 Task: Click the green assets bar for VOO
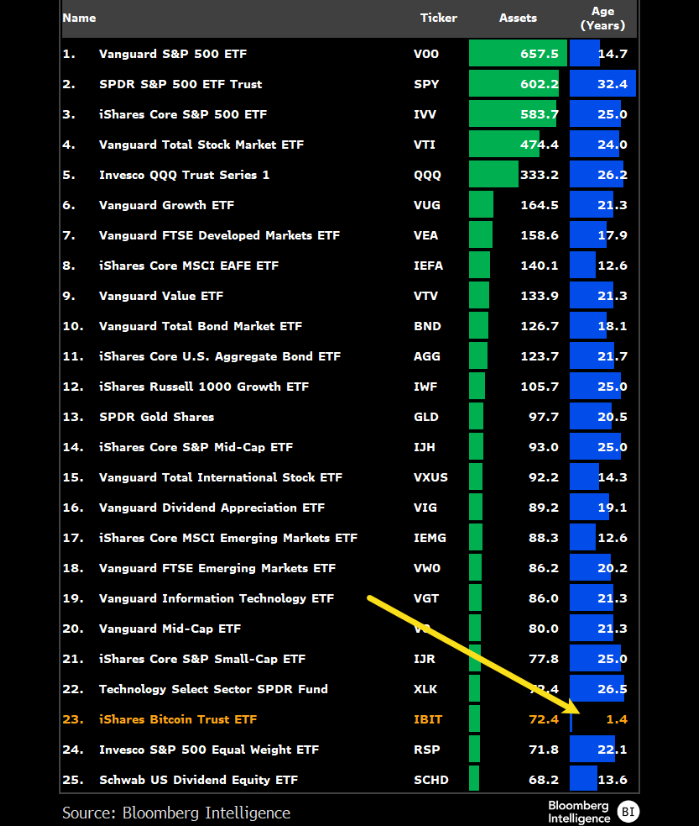pyautogui.click(x=516, y=54)
